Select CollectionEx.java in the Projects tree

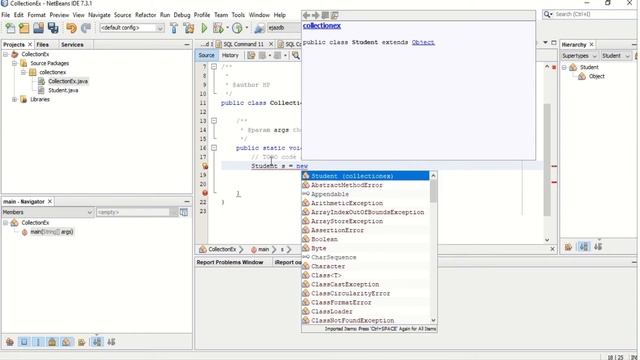[68, 81]
